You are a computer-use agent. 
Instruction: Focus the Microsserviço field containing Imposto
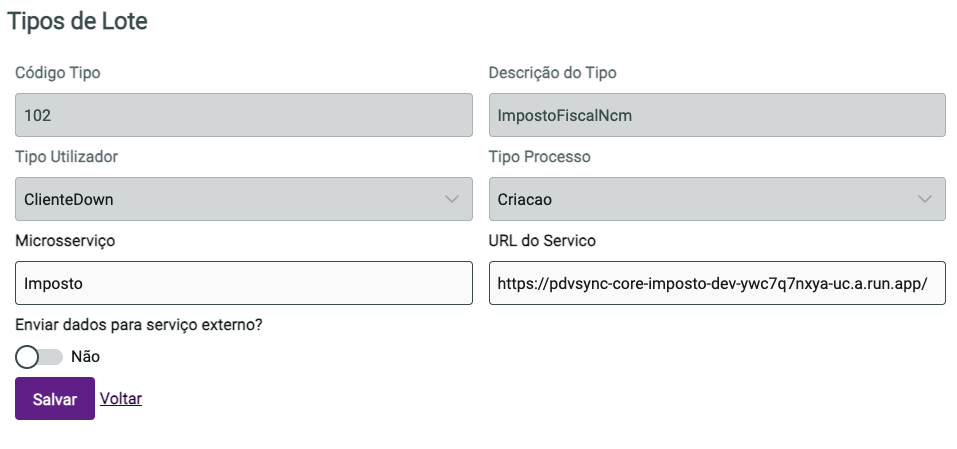(244, 283)
